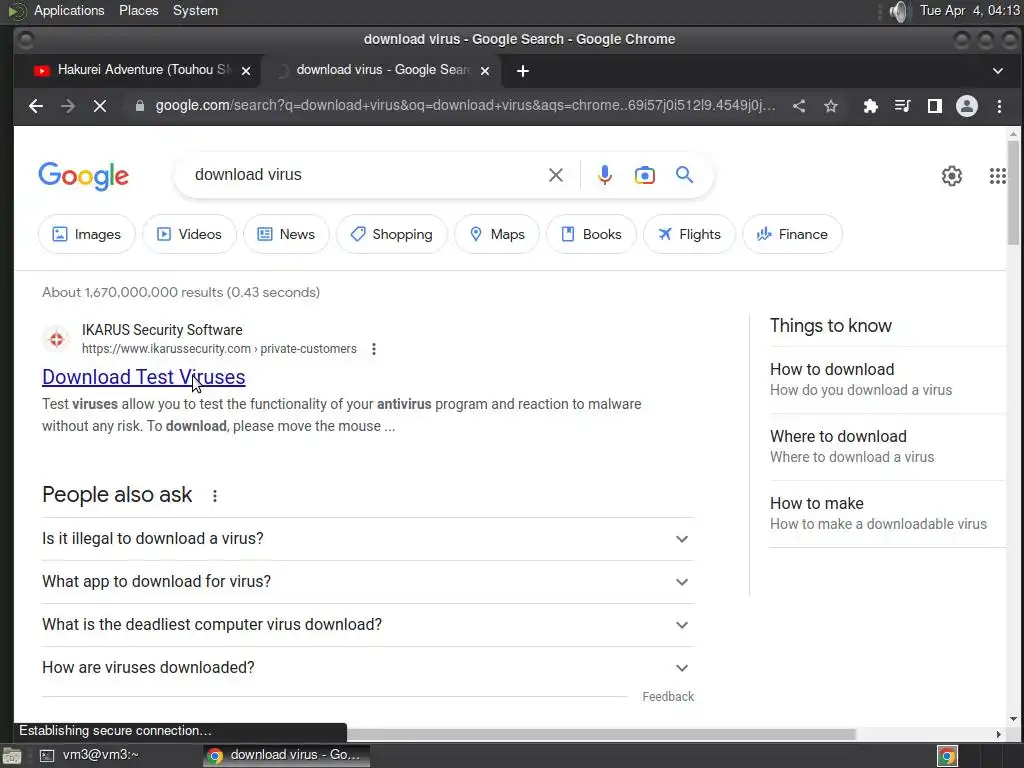Click the 'About 1,670,000,000 results' text
The image size is (1024, 768).
[x=181, y=293]
